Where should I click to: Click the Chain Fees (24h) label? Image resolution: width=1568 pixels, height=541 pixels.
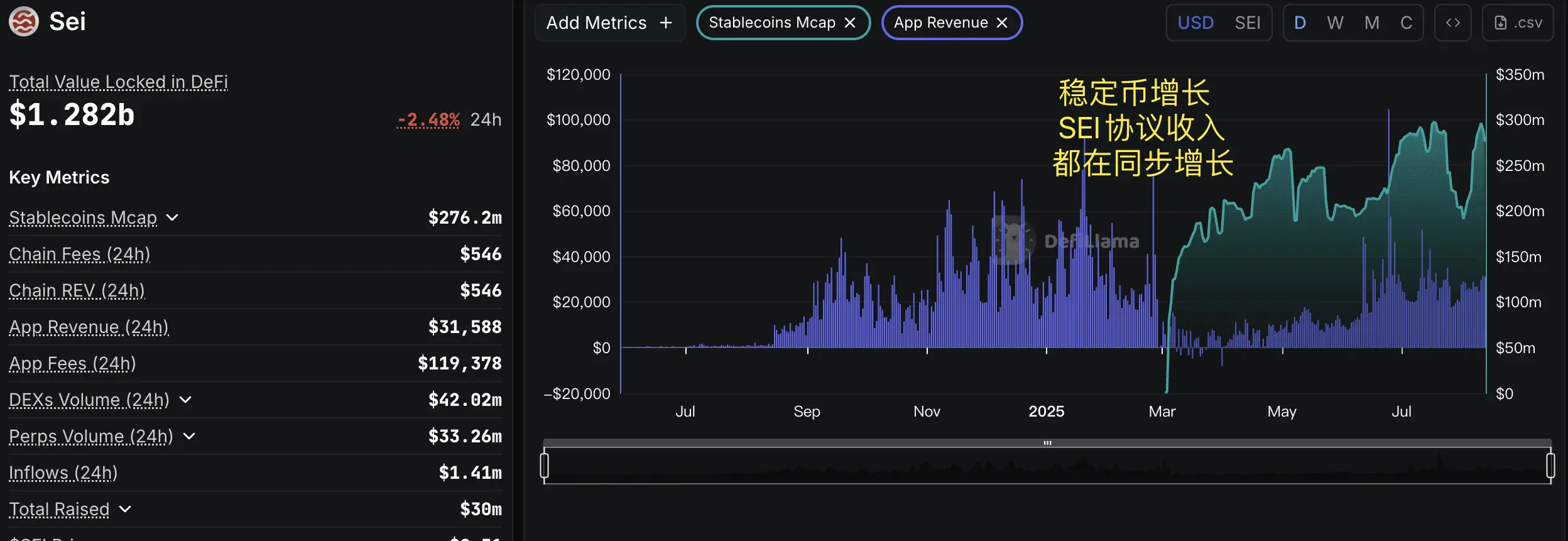pyautogui.click(x=80, y=254)
